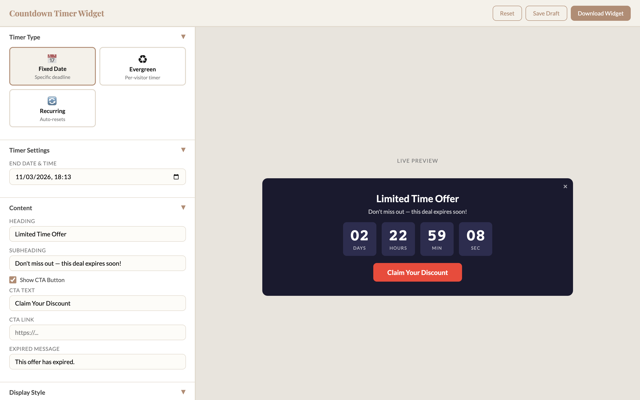Click the Countdown Timer Widget title
This screenshot has height=400, width=640.
(56, 13)
